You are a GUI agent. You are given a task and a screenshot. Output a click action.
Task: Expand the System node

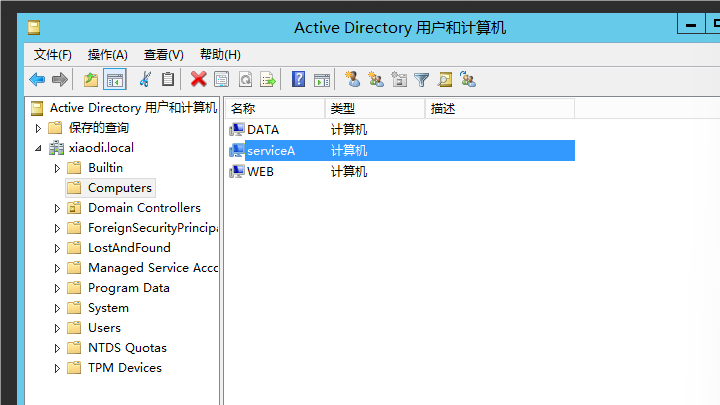click(57, 308)
